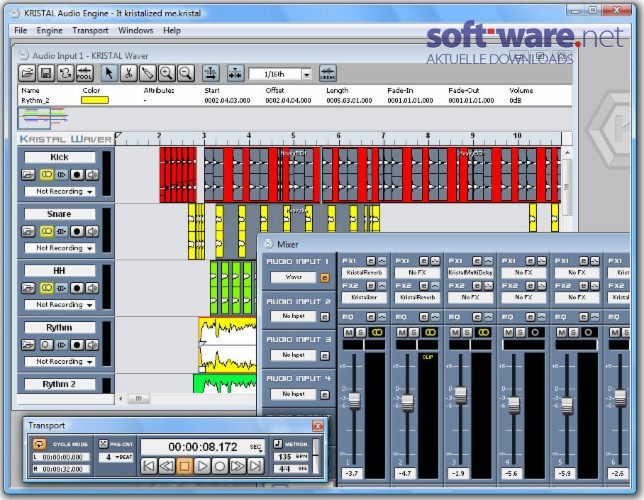Click the HH track input arrows icon

pos(62,288)
